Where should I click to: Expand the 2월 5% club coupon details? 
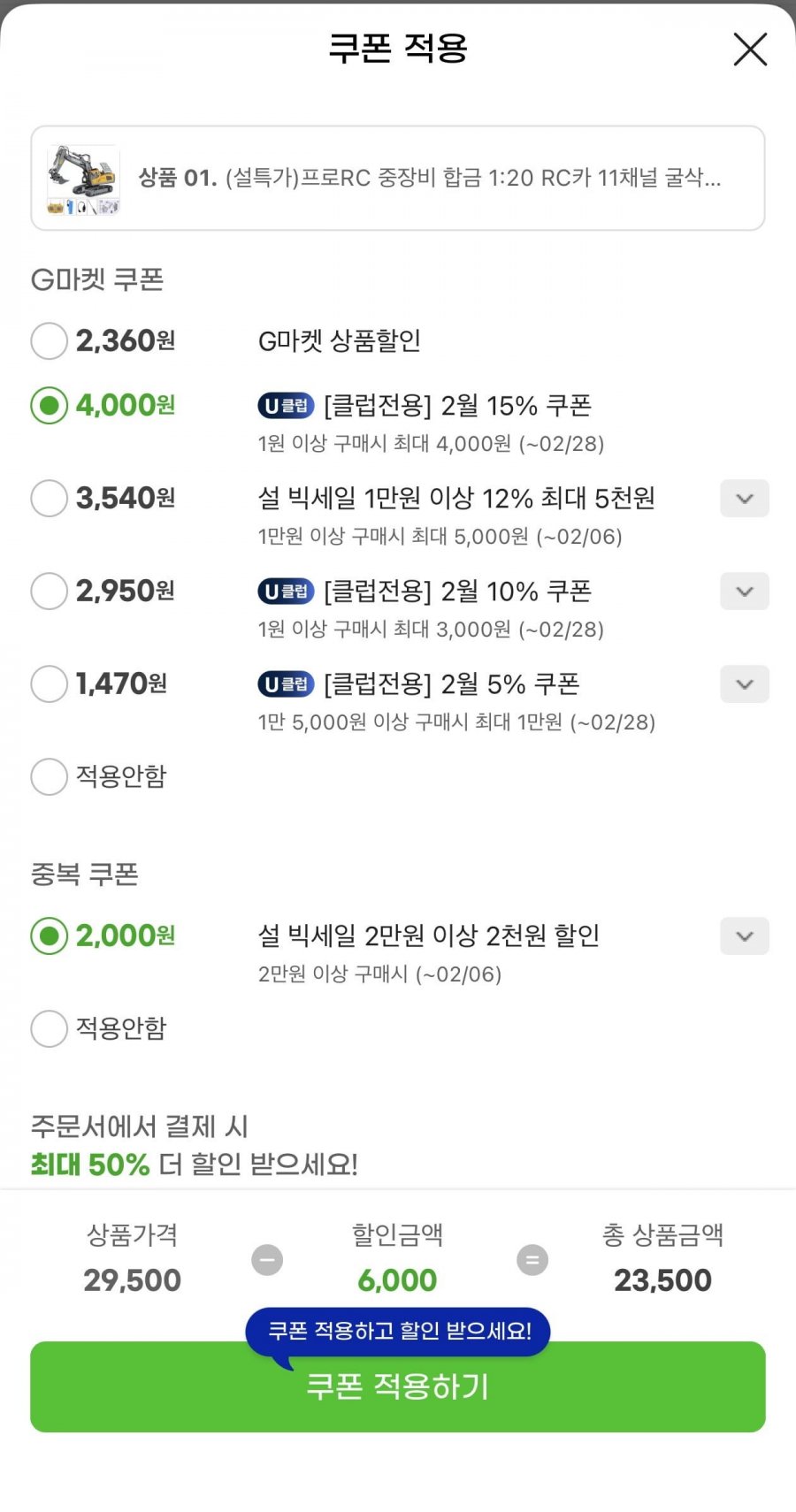pyautogui.click(x=745, y=684)
